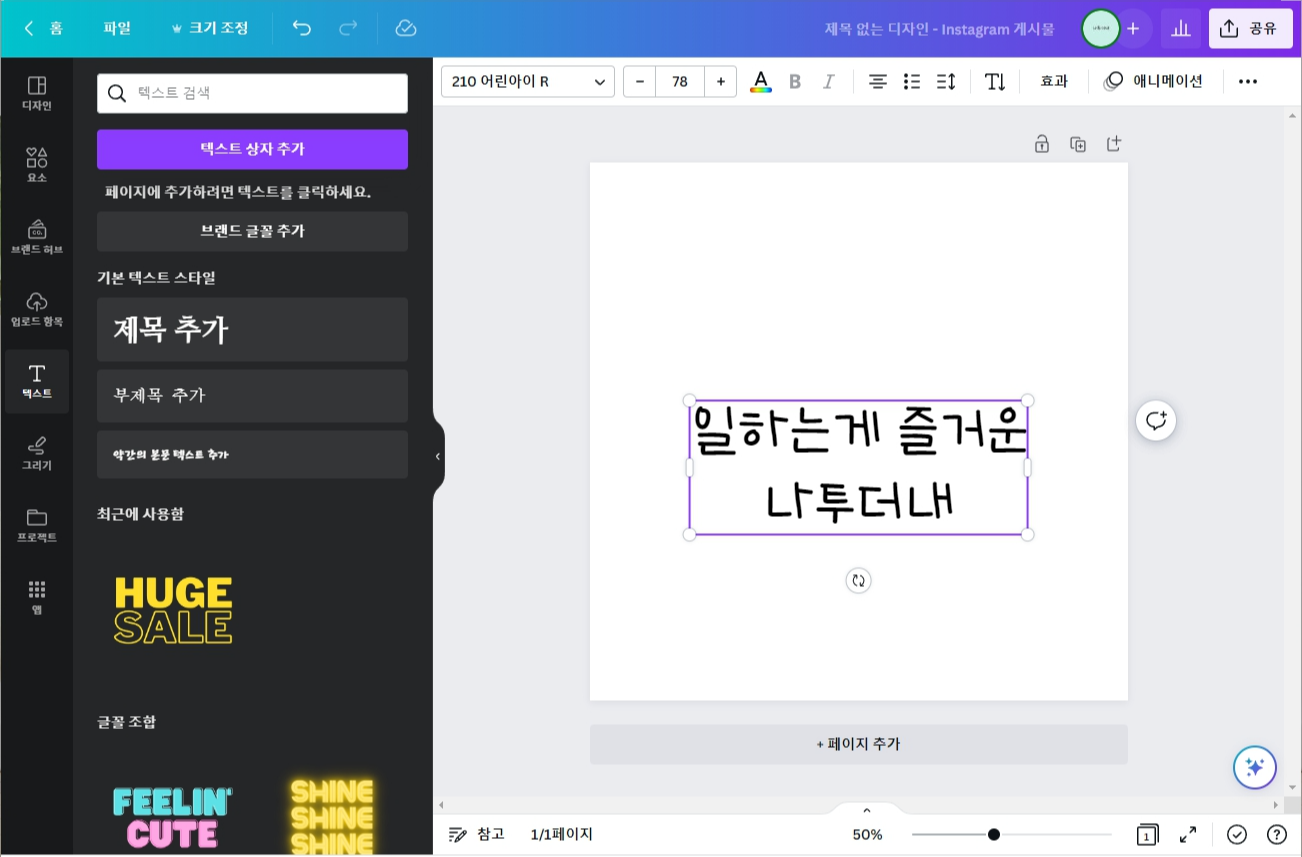This screenshot has width=1302, height=857.
Task: Open analytics chart icon
Action: 1181,28
